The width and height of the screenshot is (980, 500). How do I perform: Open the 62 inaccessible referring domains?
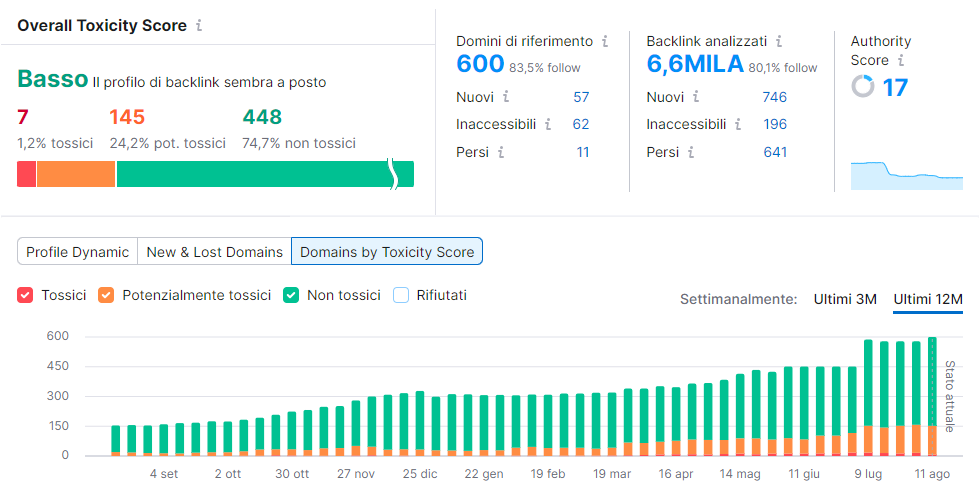(581, 124)
